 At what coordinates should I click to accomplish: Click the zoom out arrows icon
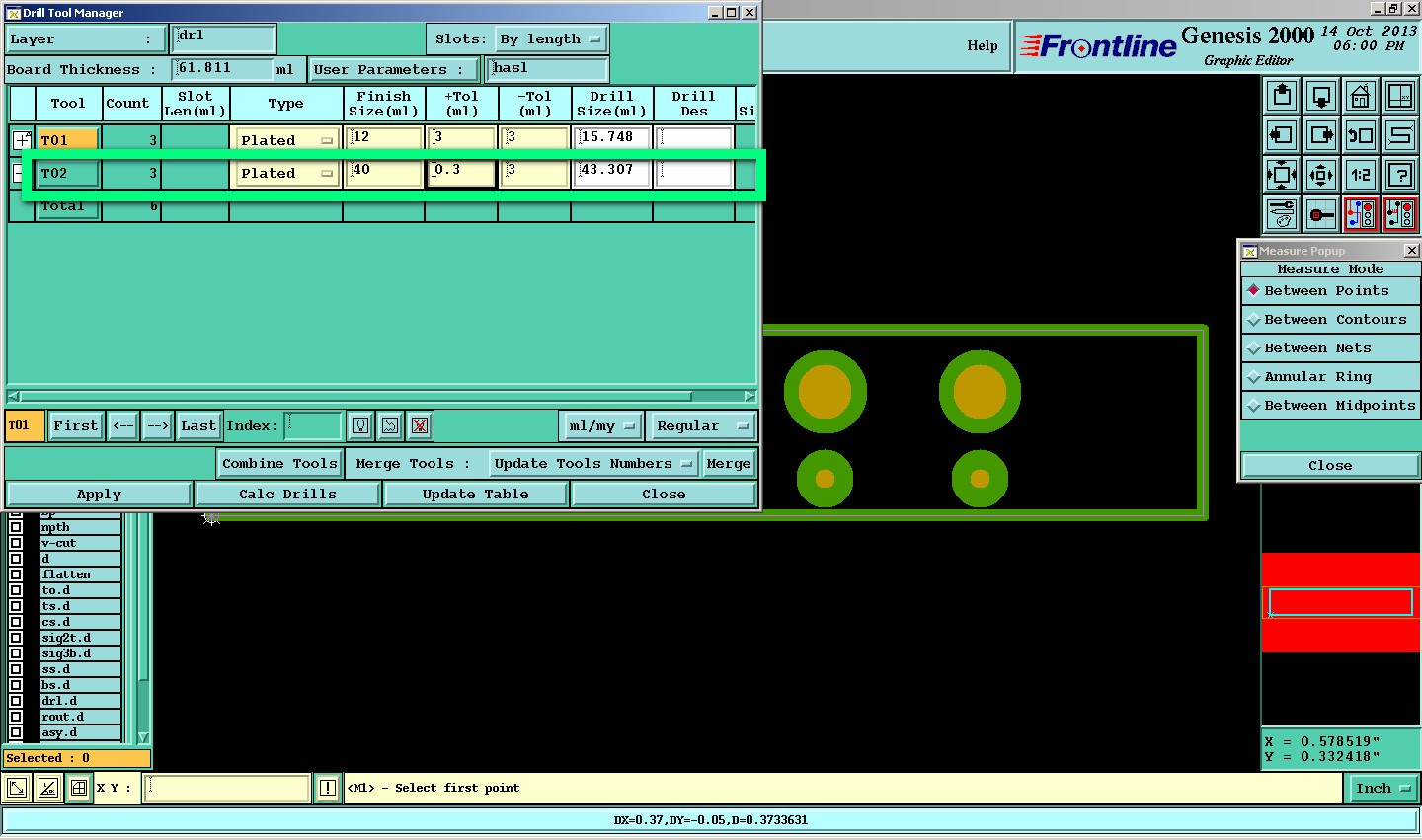[x=1321, y=175]
